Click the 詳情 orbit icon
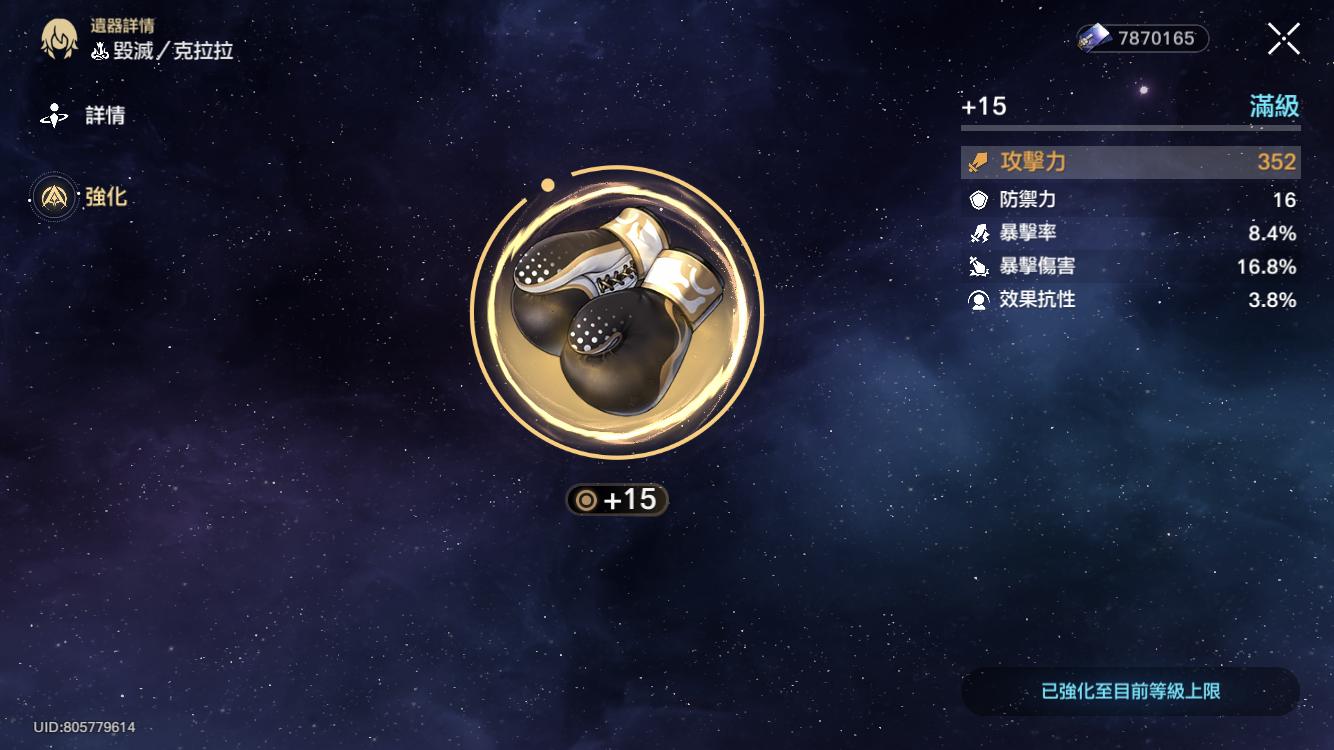This screenshot has height=750, width=1334. 53,116
